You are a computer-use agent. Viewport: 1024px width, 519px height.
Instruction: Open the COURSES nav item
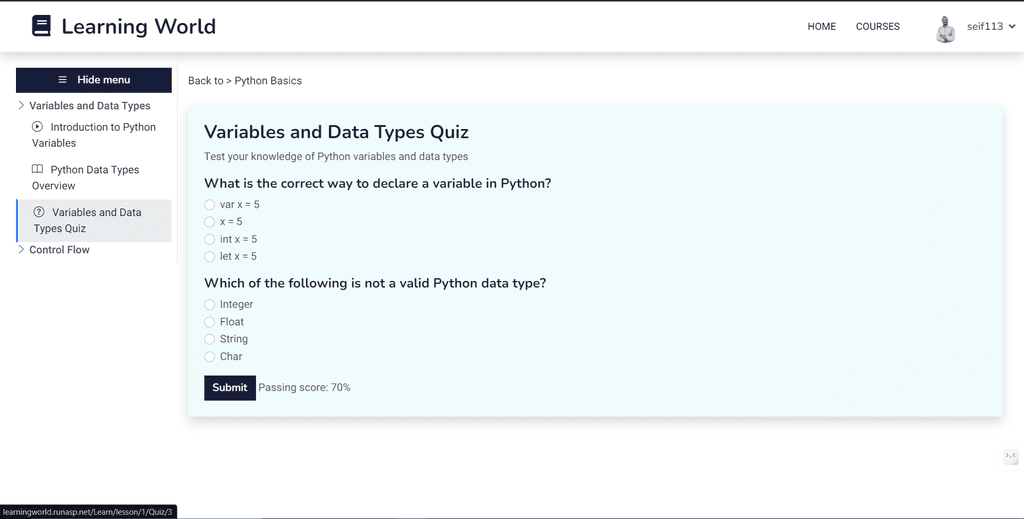click(878, 27)
